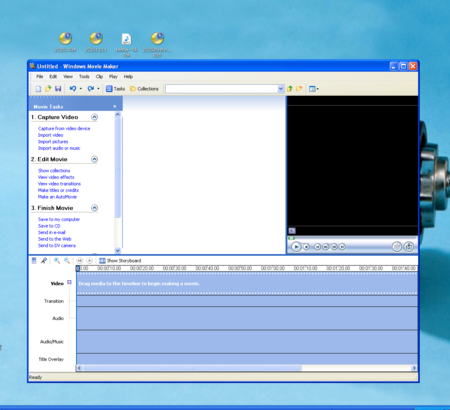Collapse the Edit Movie section

[x=94, y=159]
